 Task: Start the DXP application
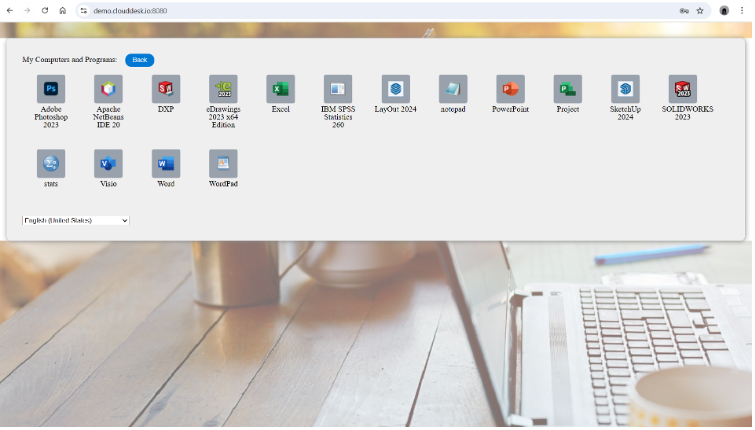pyautogui.click(x=166, y=89)
